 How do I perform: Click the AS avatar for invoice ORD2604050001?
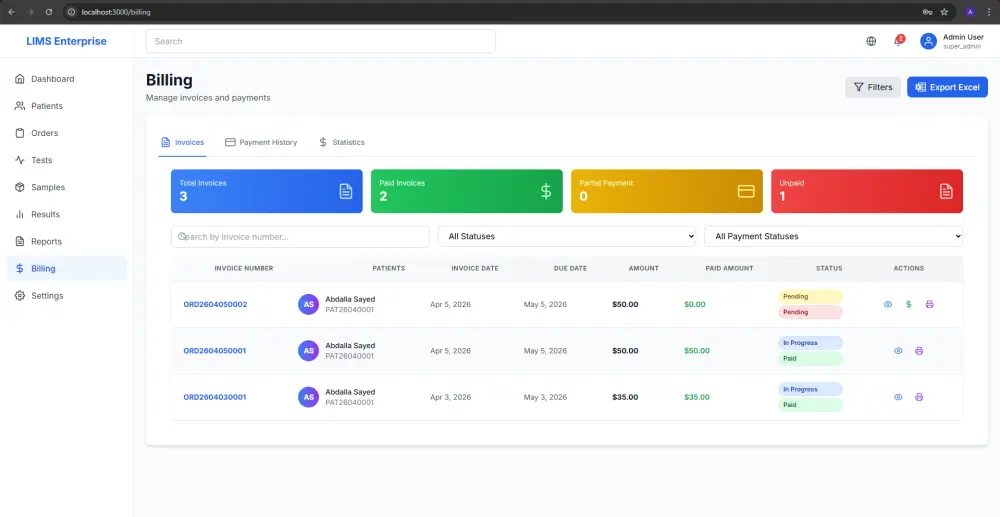(x=308, y=351)
